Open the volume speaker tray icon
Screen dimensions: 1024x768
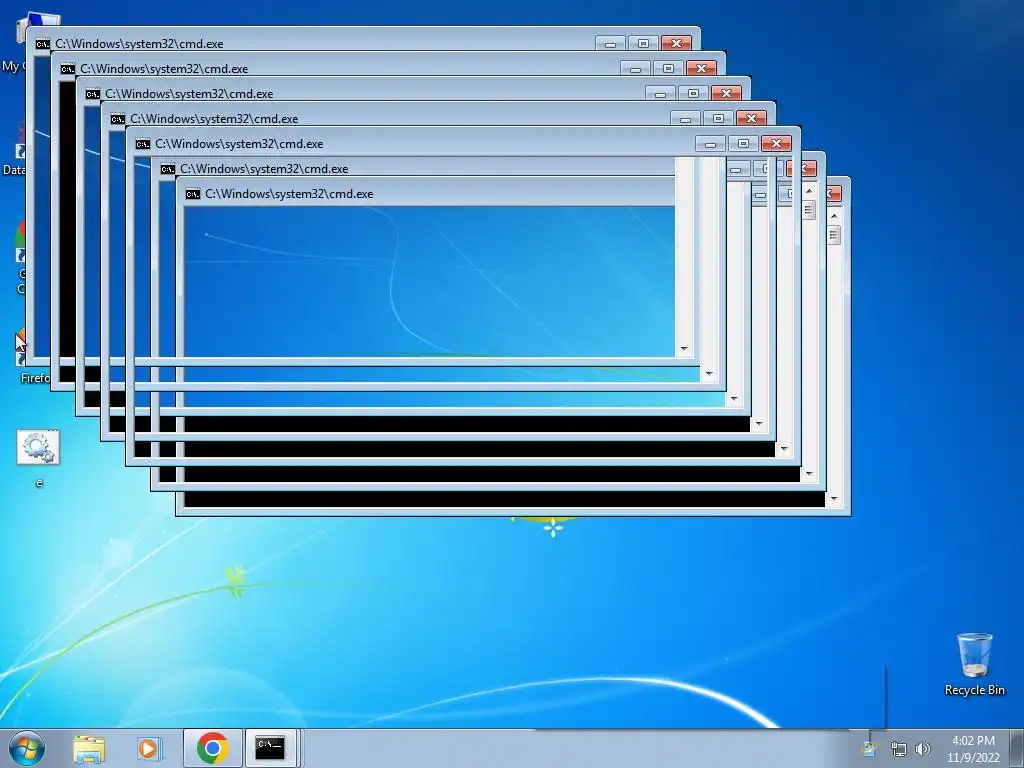(x=923, y=749)
